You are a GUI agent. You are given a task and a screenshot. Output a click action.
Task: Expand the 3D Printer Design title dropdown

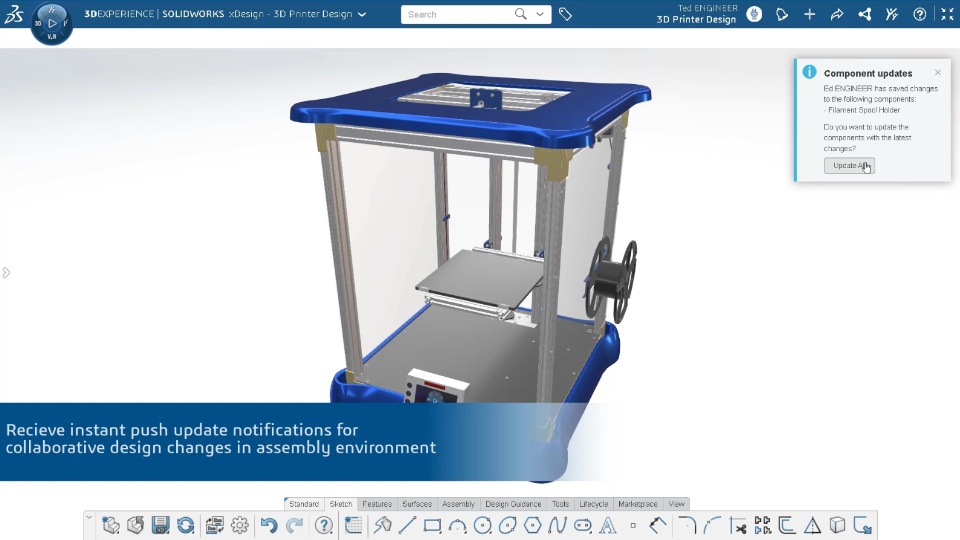(362, 14)
